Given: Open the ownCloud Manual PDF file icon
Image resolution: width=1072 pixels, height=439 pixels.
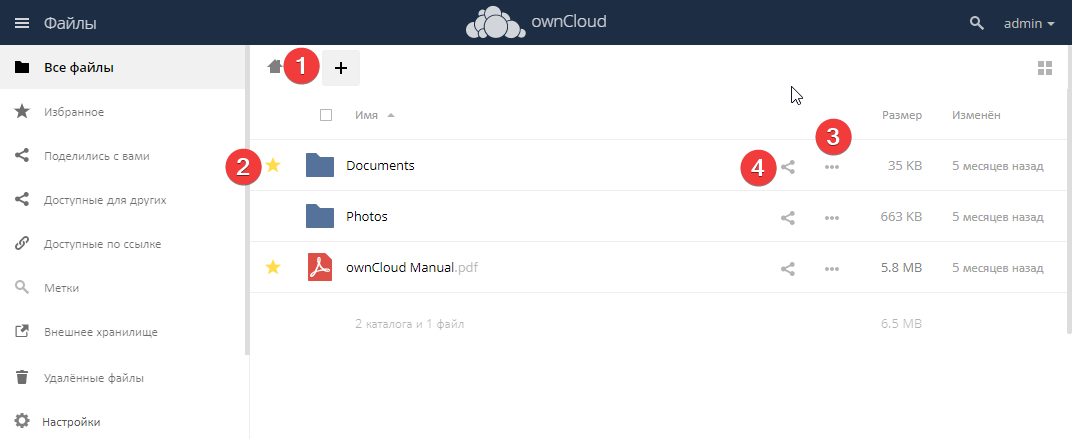Looking at the screenshot, I should coord(319,267).
